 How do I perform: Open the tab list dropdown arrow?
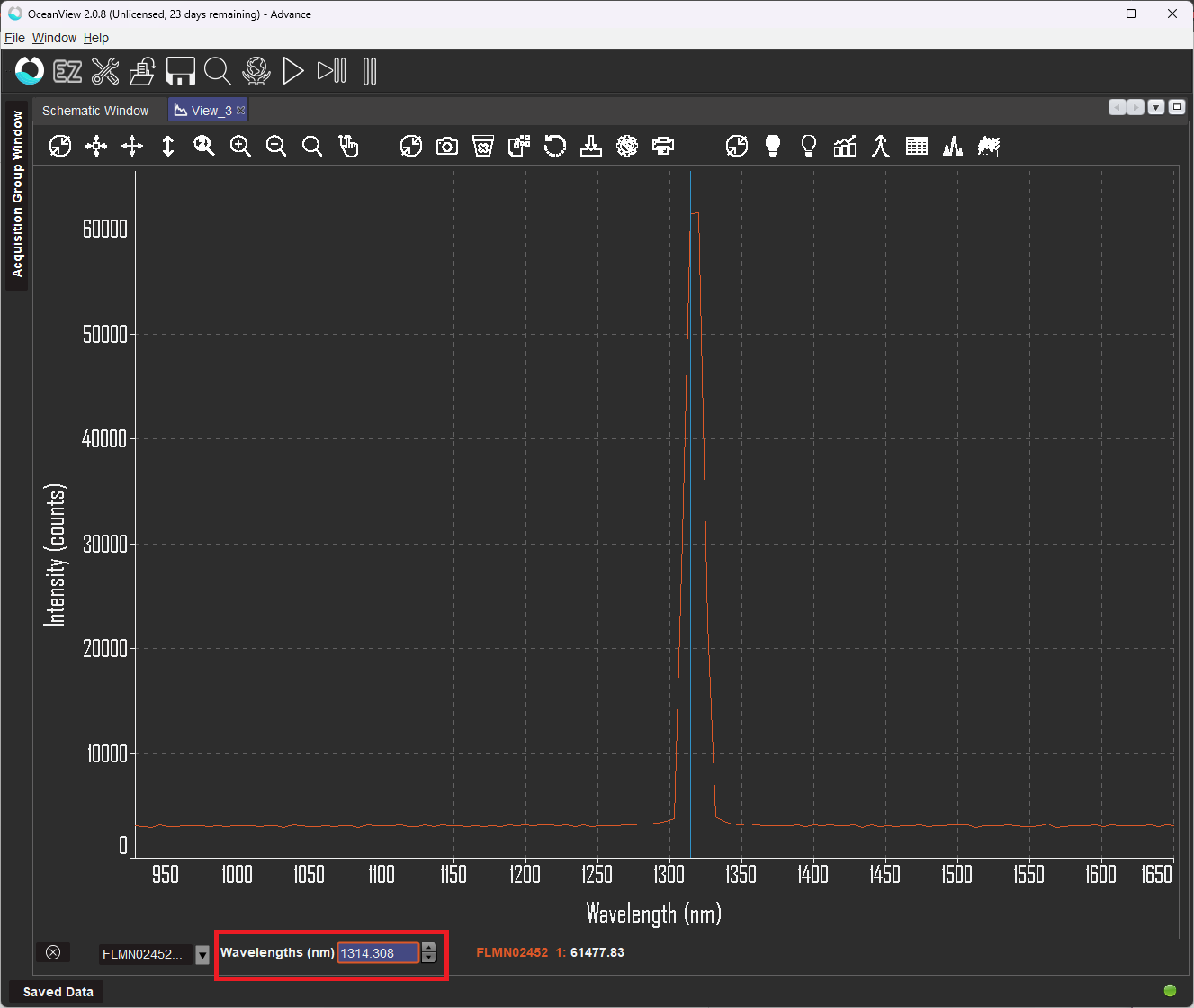point(1156,107)
